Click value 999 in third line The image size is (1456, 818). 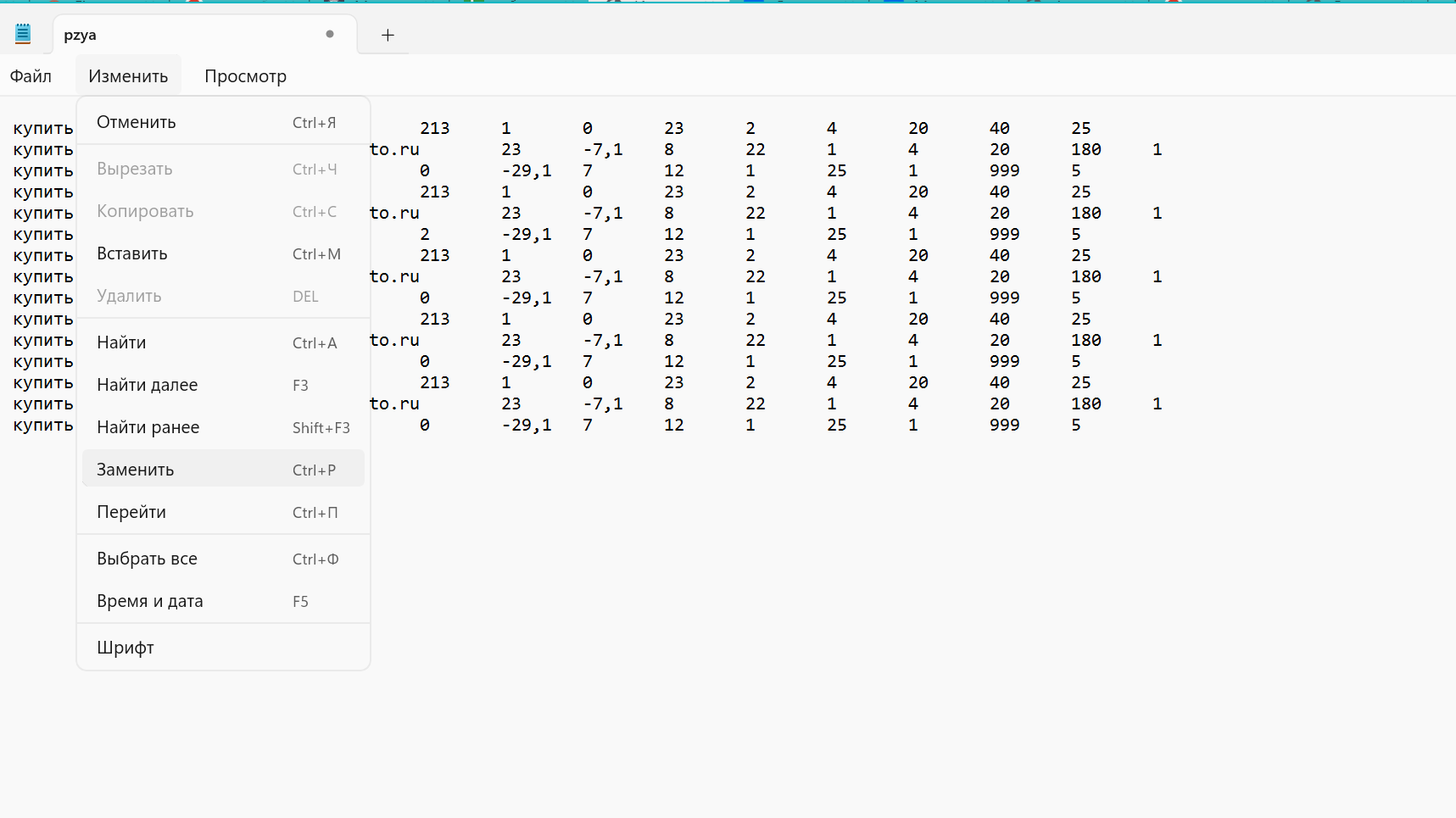(x=1005, y=170)
